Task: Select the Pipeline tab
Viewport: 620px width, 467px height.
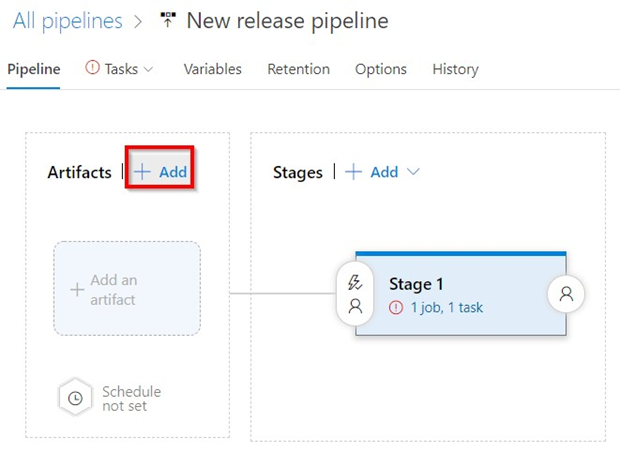Action: click(x=33, y=69)
